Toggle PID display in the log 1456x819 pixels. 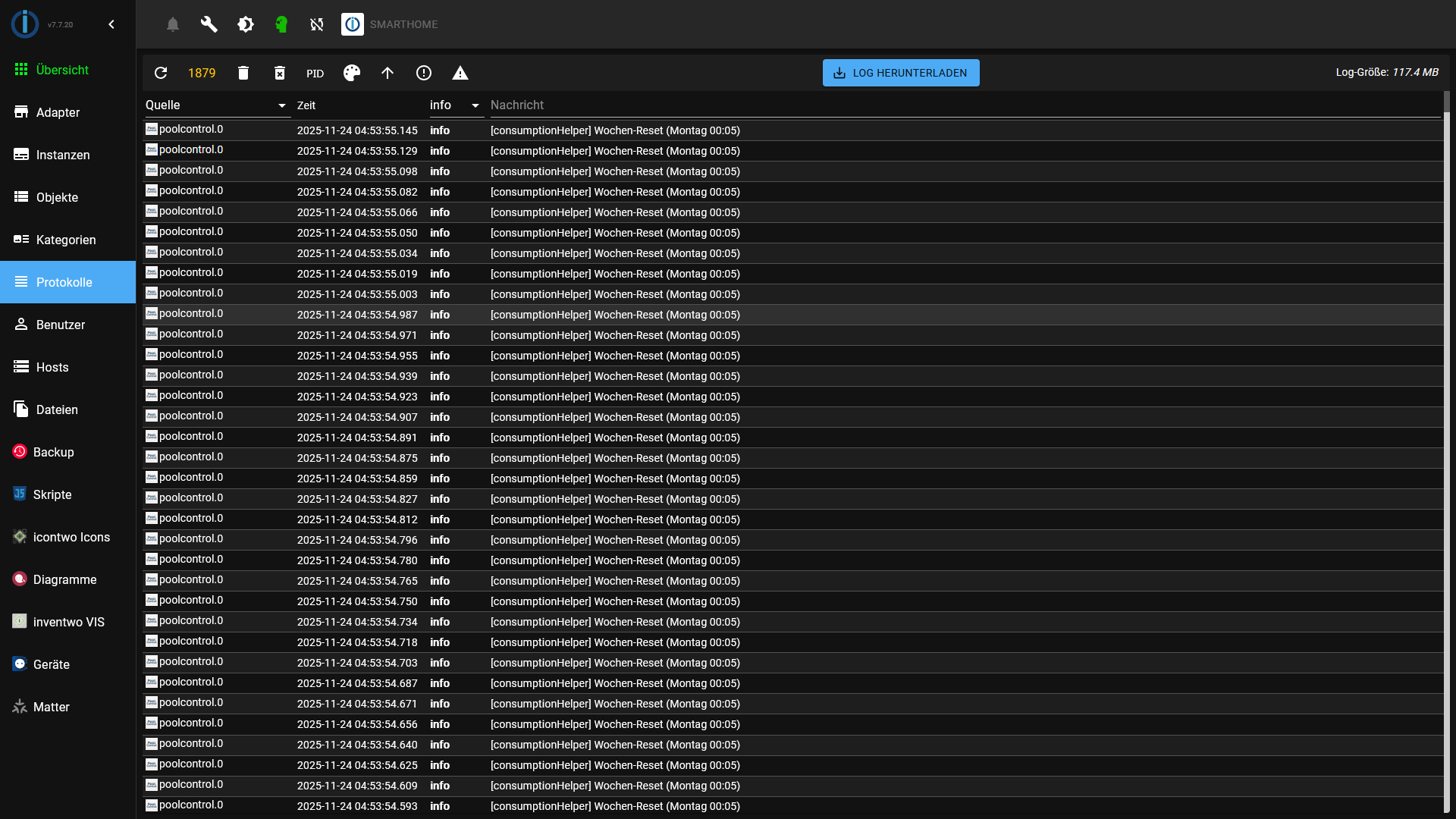click(x=315, y=74)
